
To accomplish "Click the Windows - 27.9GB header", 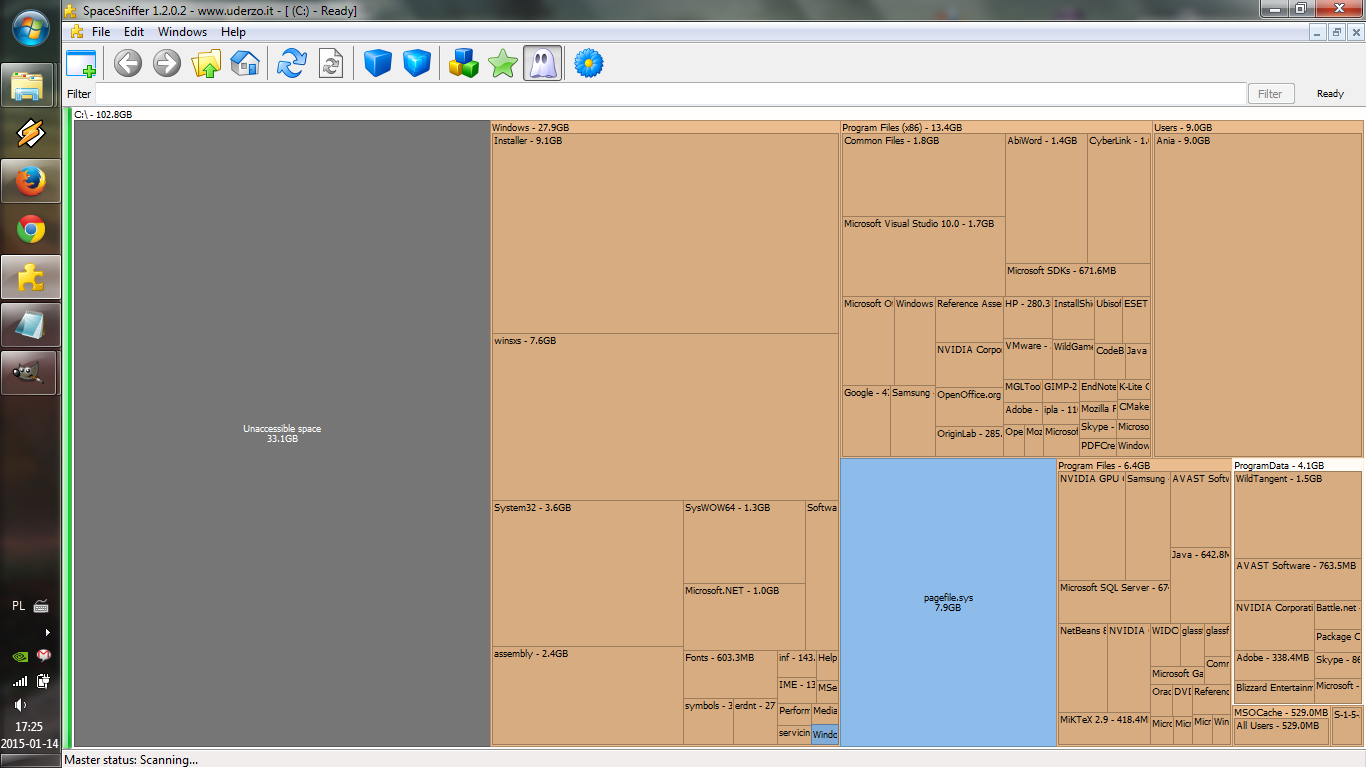I will point(665,128).
